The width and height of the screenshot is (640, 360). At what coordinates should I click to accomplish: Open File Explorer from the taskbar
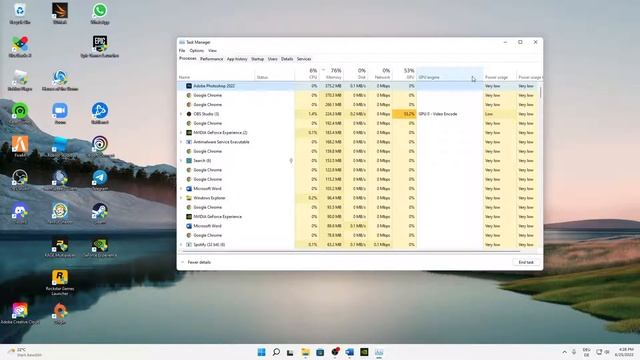(x=305, y=352)
